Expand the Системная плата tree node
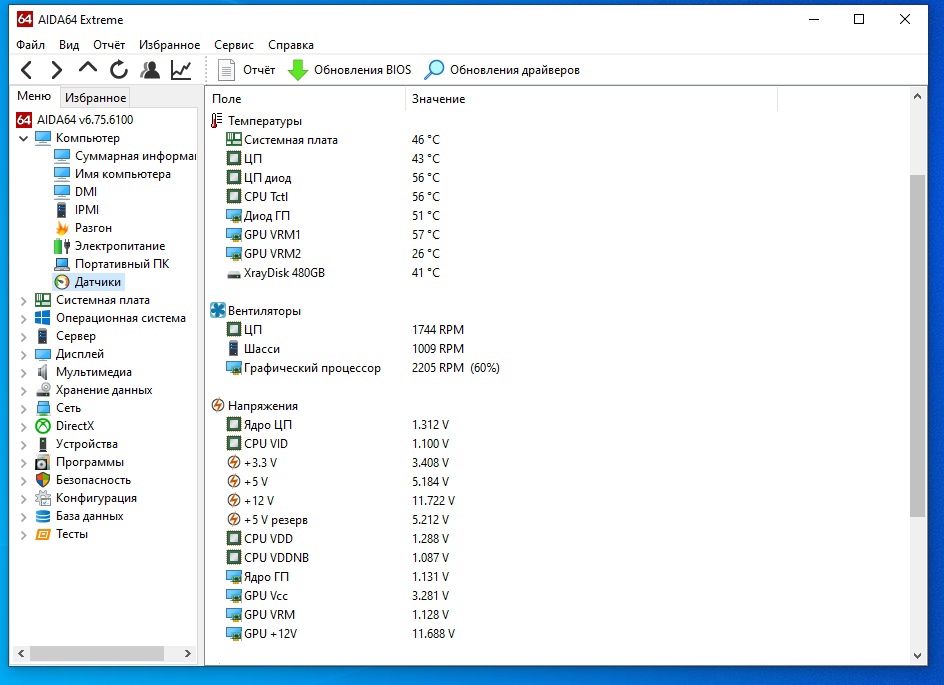The height and width of the screenshot is (685, 944). [x=23, y=300]
